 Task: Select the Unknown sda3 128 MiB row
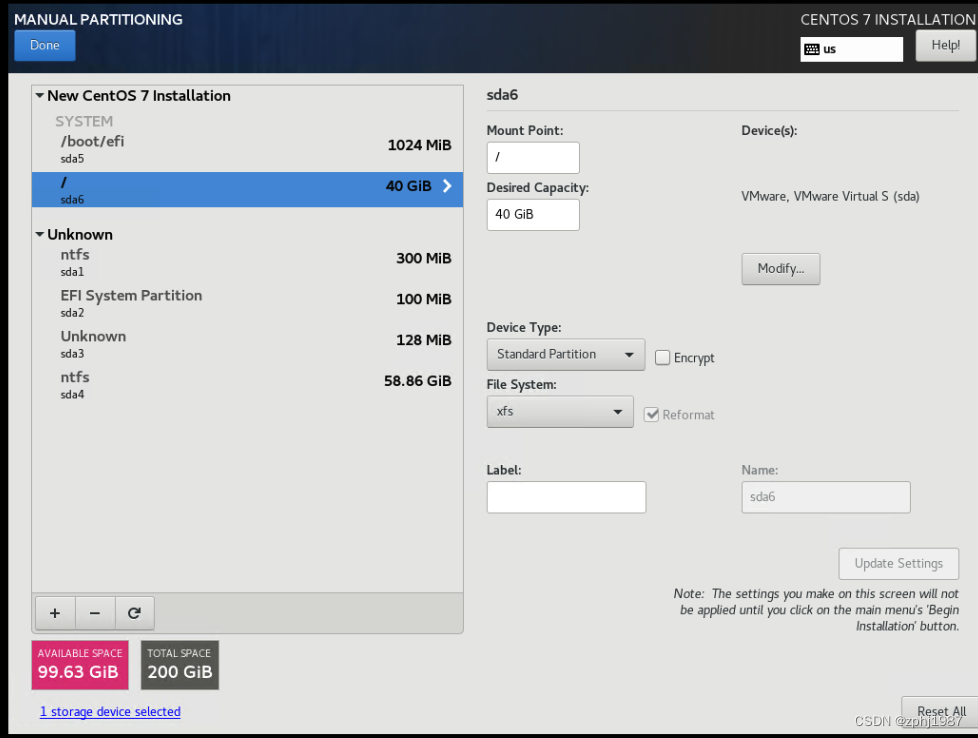click(248, 344)
